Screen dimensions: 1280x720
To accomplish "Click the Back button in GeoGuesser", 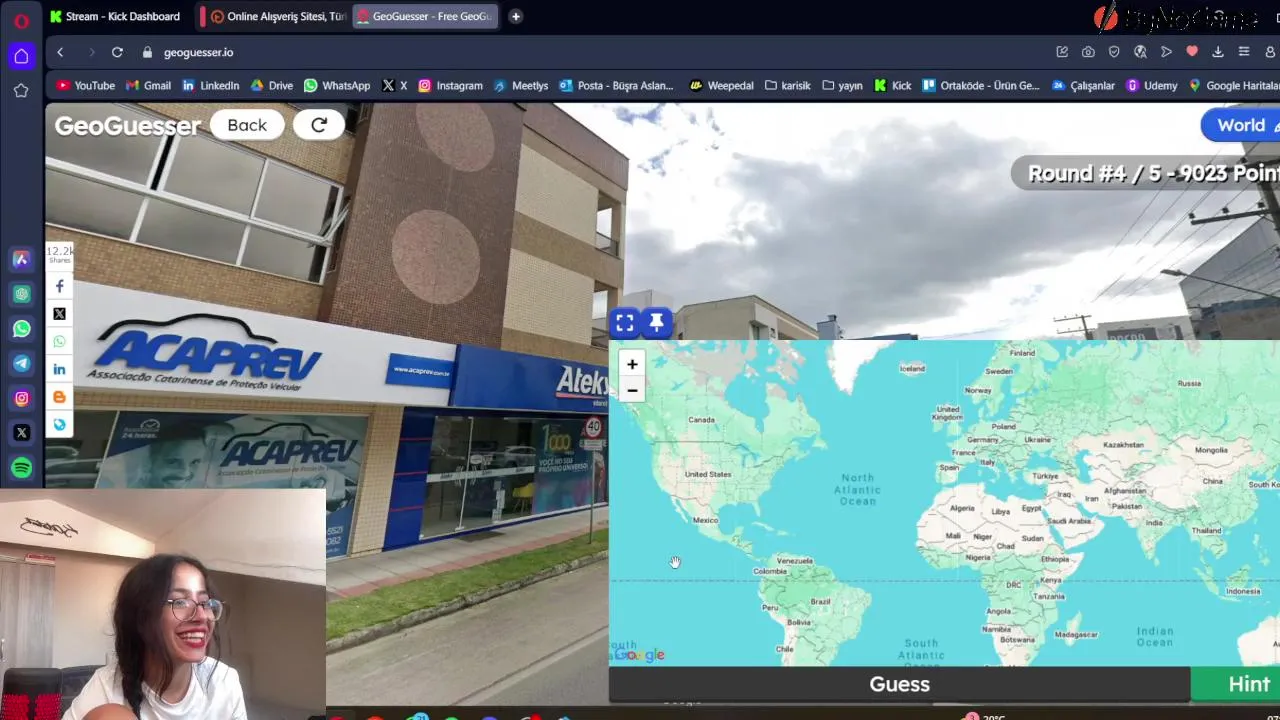I will pos(247,125).
